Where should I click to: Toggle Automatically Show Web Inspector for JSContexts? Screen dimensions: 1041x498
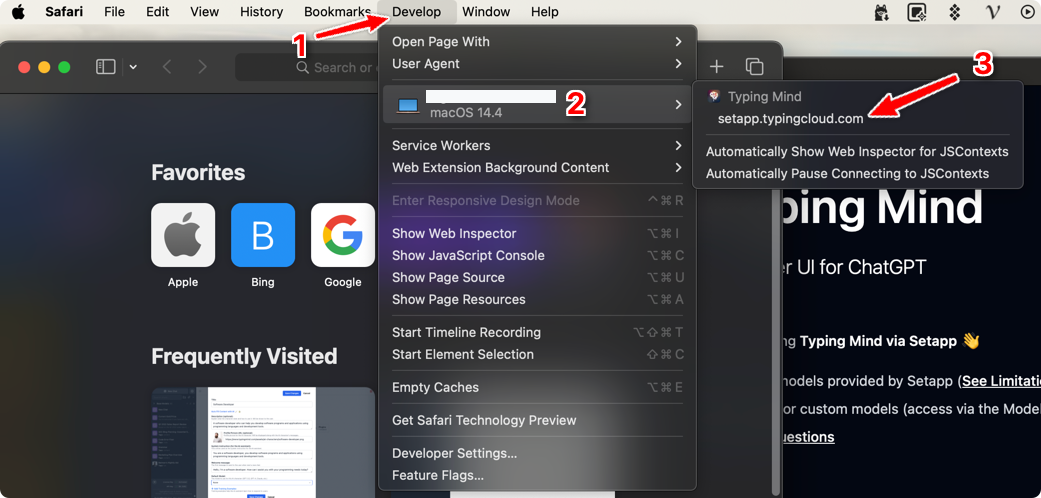[x=857, y=151]
